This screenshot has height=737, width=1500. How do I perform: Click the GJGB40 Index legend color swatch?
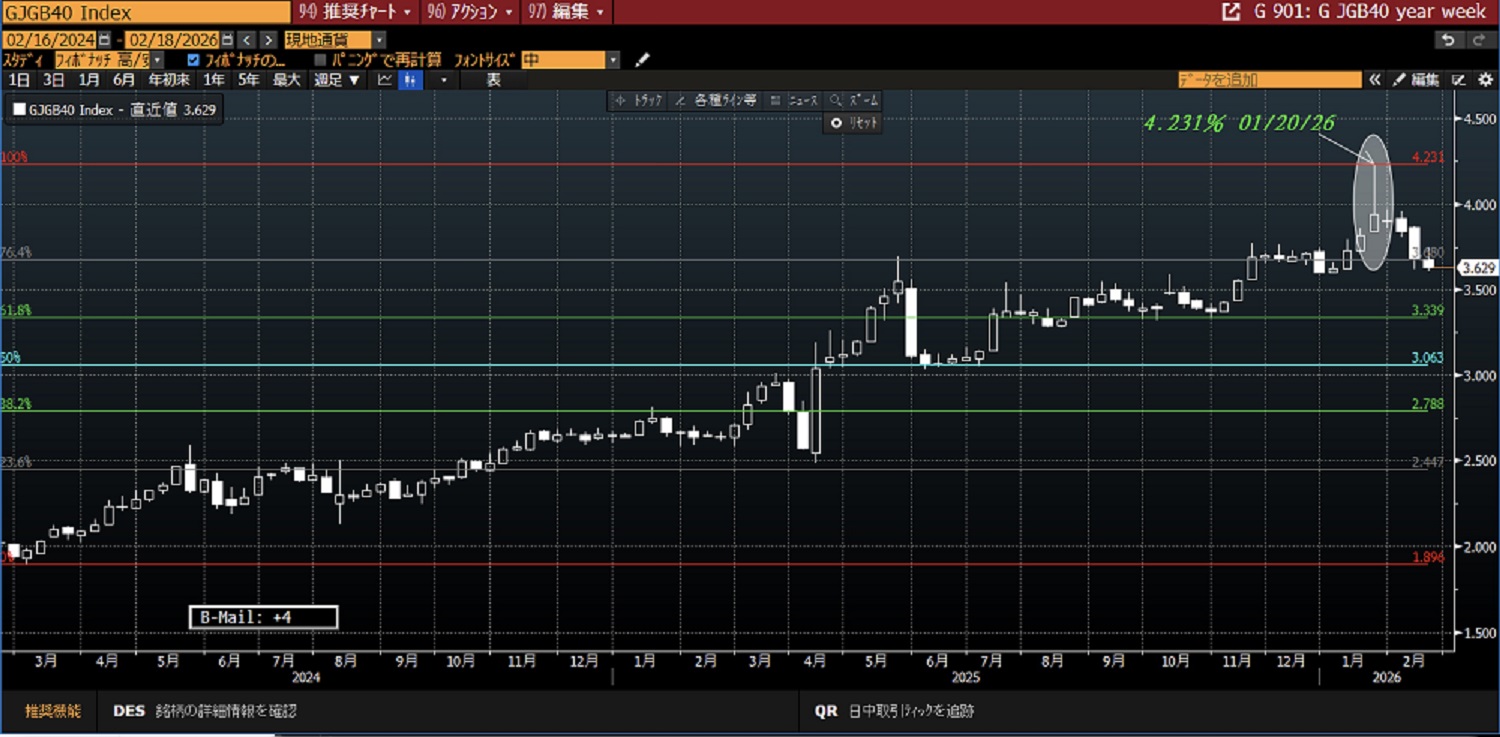(x=19, y=110)
